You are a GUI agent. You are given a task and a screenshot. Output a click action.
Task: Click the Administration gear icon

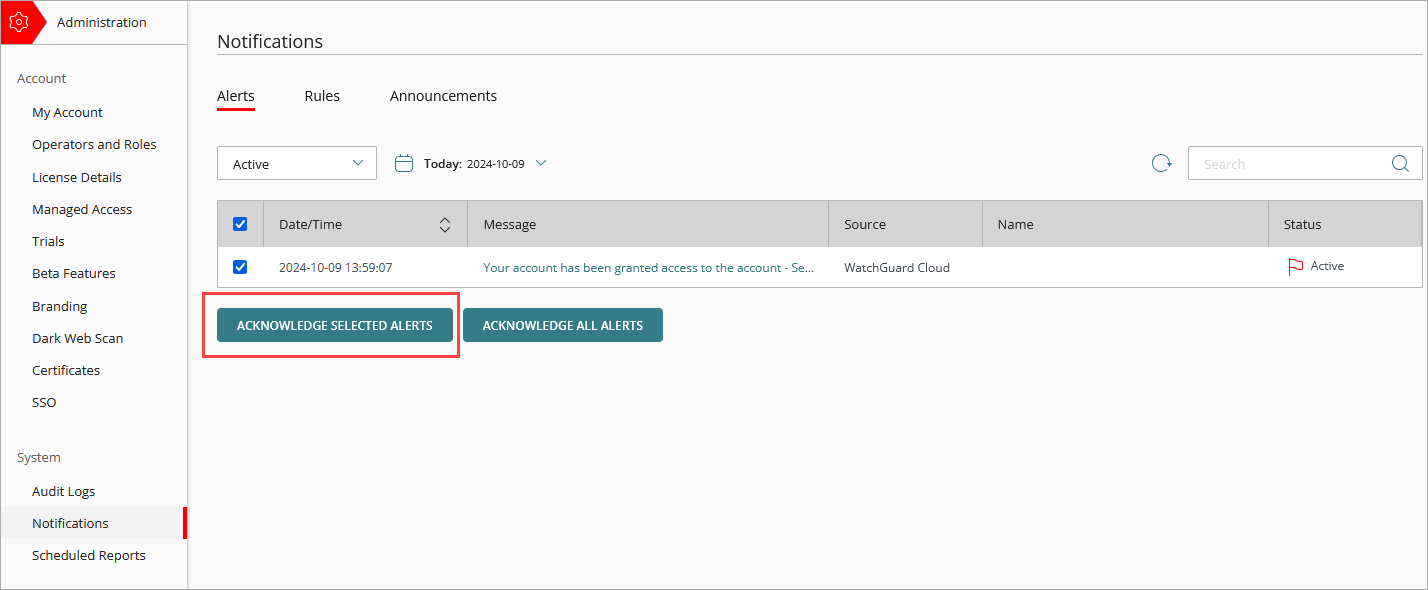click(x=19, y=22)
